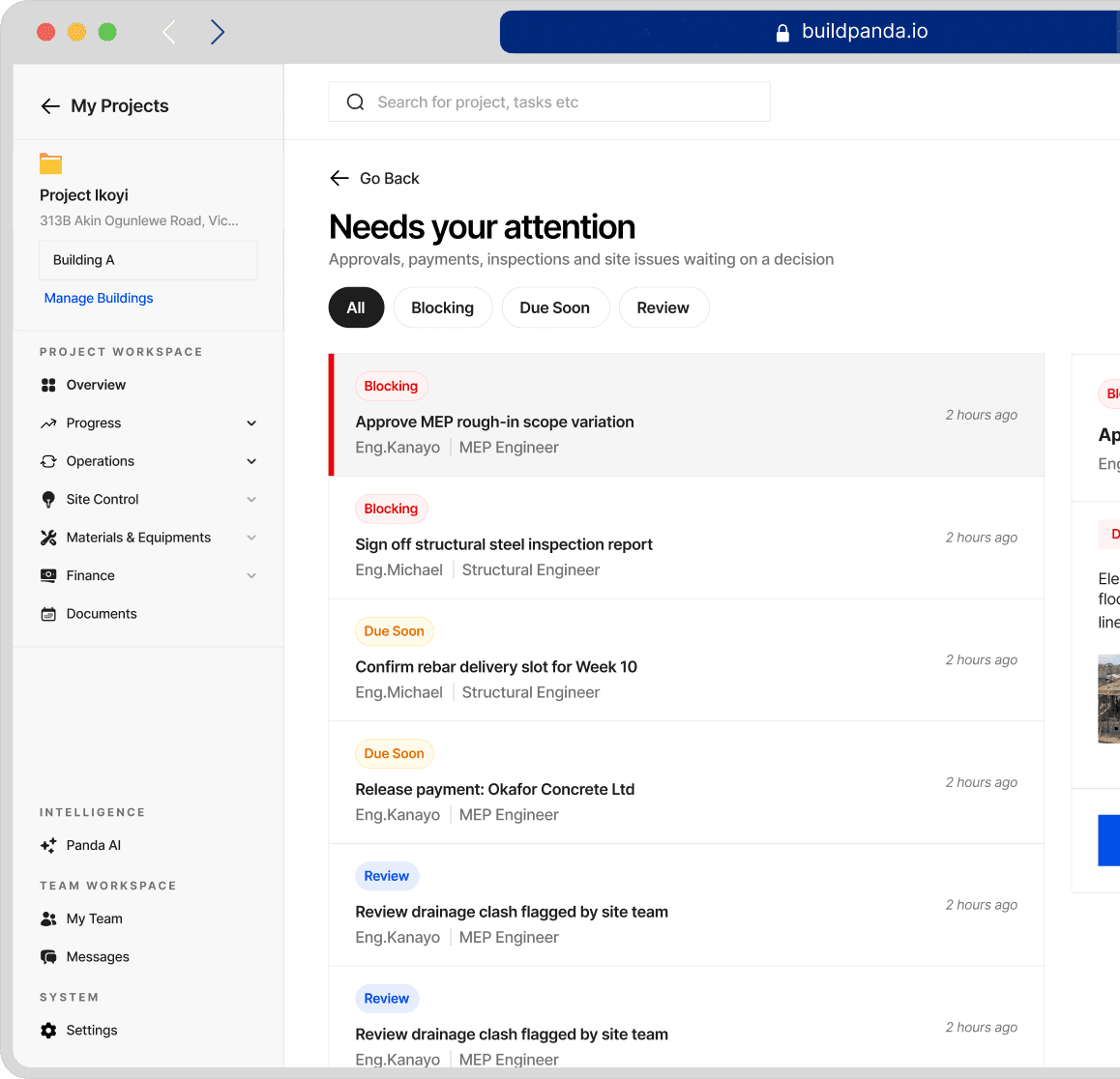The height and width of the screenshot is (1079, 1120).
Task: Select the Review filter tab
Action: click(x=663, y=307)
